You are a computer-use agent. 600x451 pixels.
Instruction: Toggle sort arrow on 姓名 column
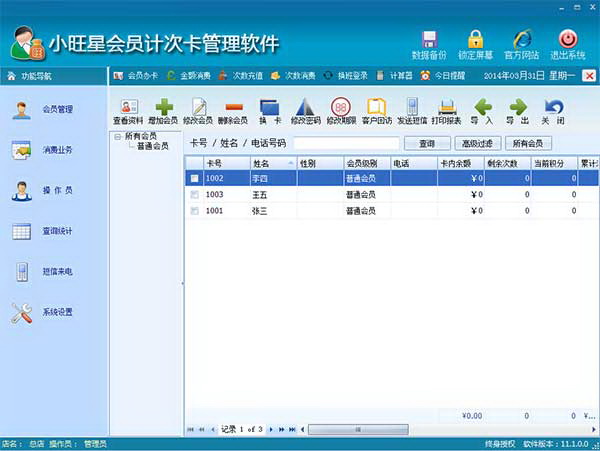pyautogui.click(x=290, y=163)
